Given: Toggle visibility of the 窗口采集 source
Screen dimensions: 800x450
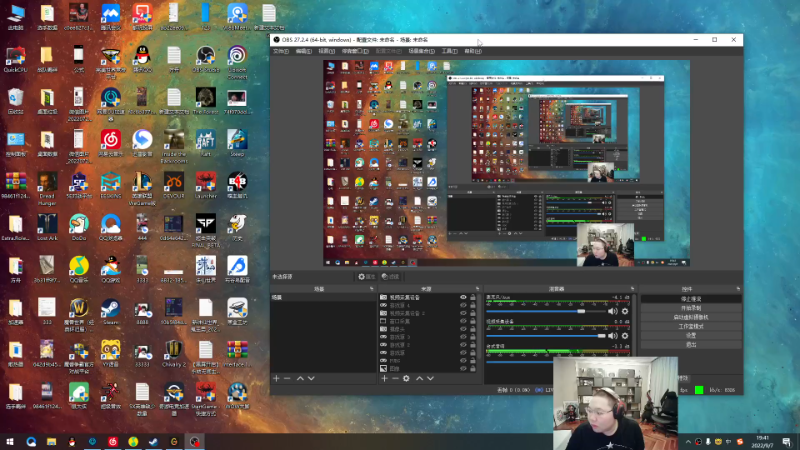Looking at the screenshot, I should (463, 321).
